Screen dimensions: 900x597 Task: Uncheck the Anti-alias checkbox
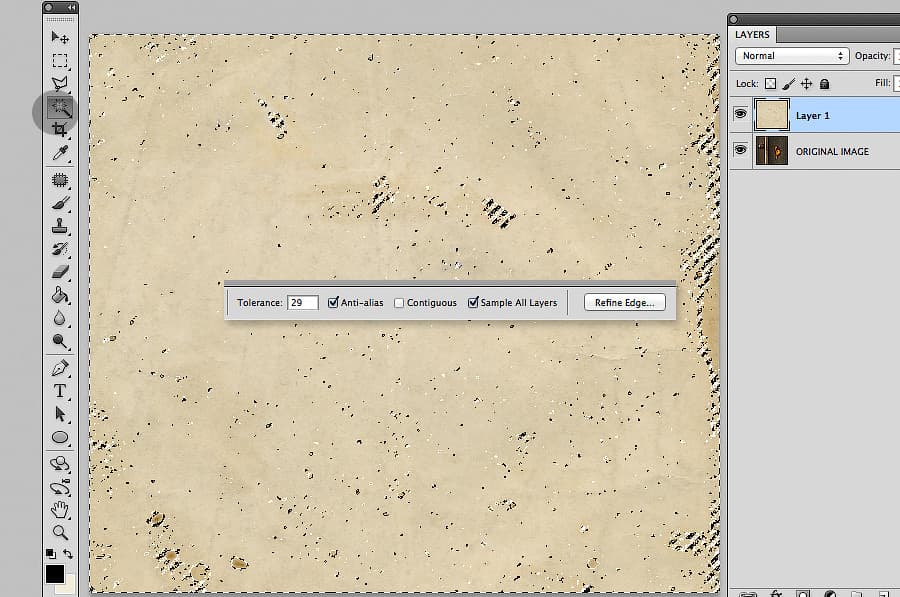333,302
